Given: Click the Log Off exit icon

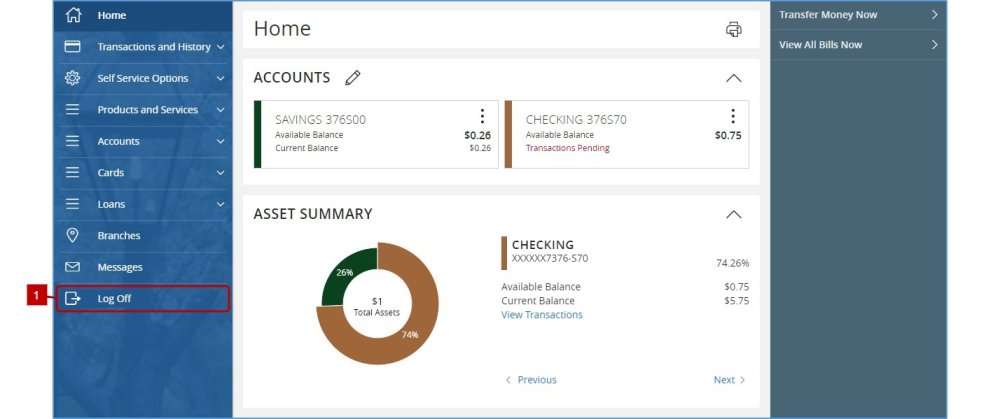Looking at the screenshot, I should click(x=73, y=298).
